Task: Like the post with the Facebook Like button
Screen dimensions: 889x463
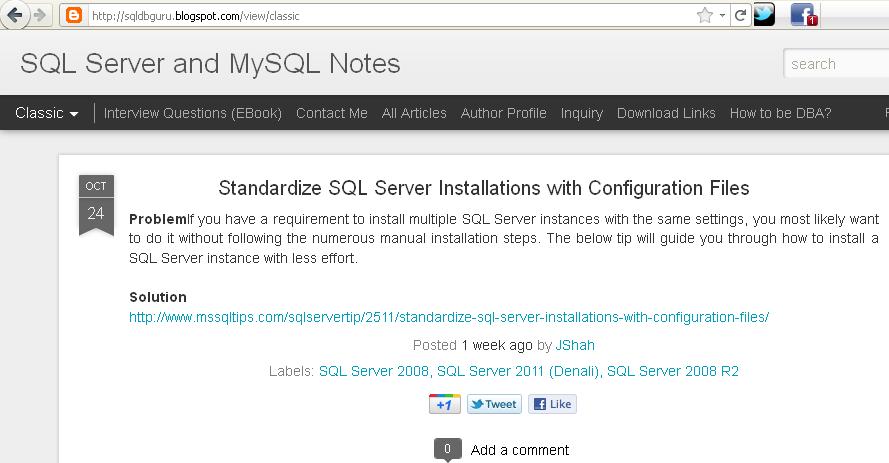Action: point(552,404)
